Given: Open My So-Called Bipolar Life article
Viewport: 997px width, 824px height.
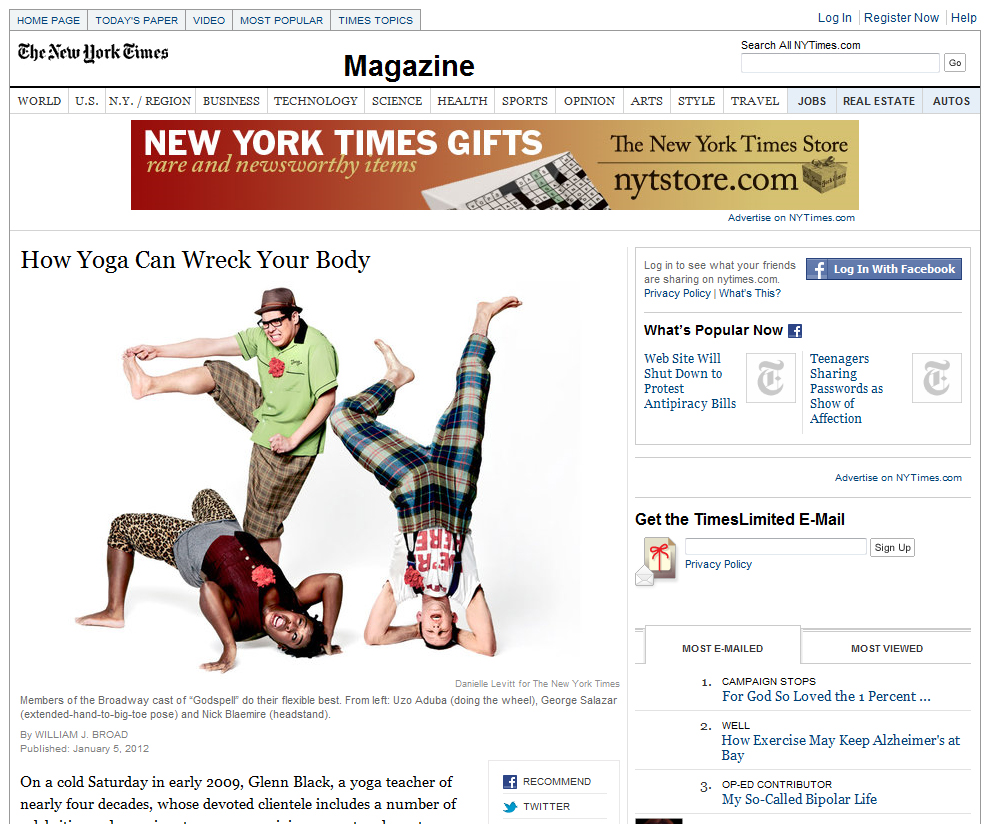Looking at the screenshot, I should click(799, 799).
